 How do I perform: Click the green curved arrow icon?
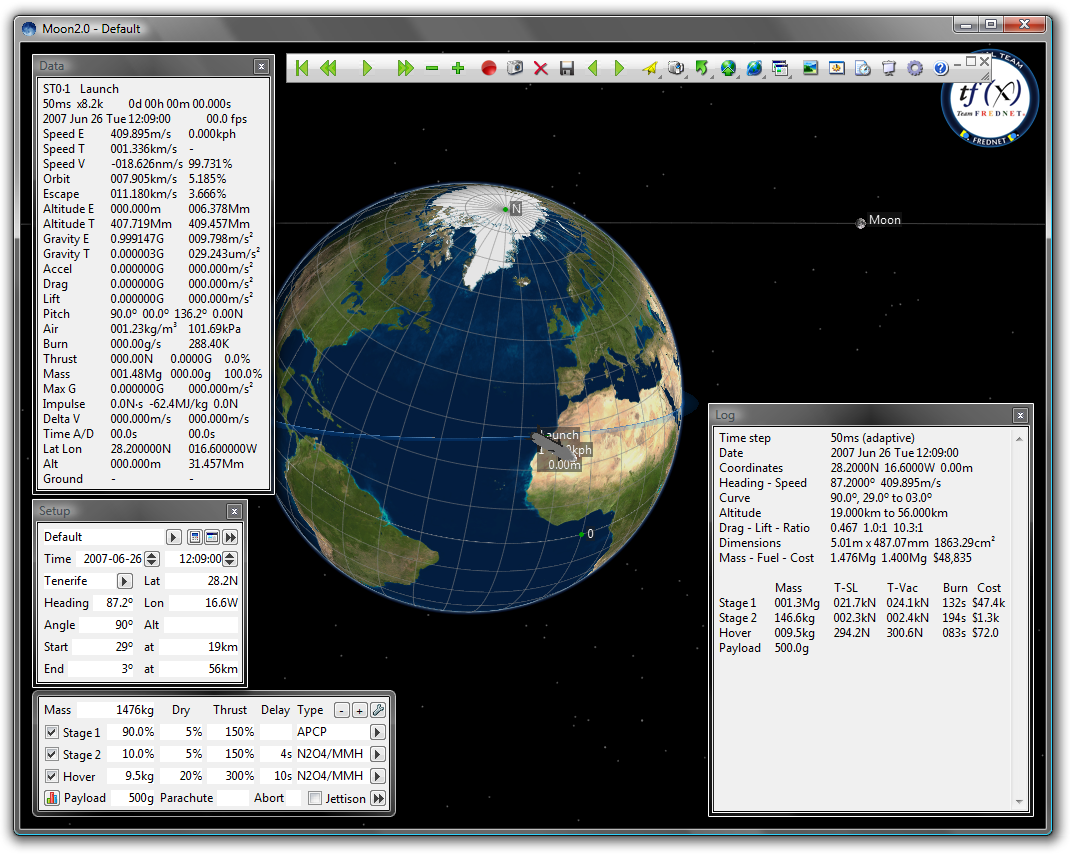[x=702, y=68]
